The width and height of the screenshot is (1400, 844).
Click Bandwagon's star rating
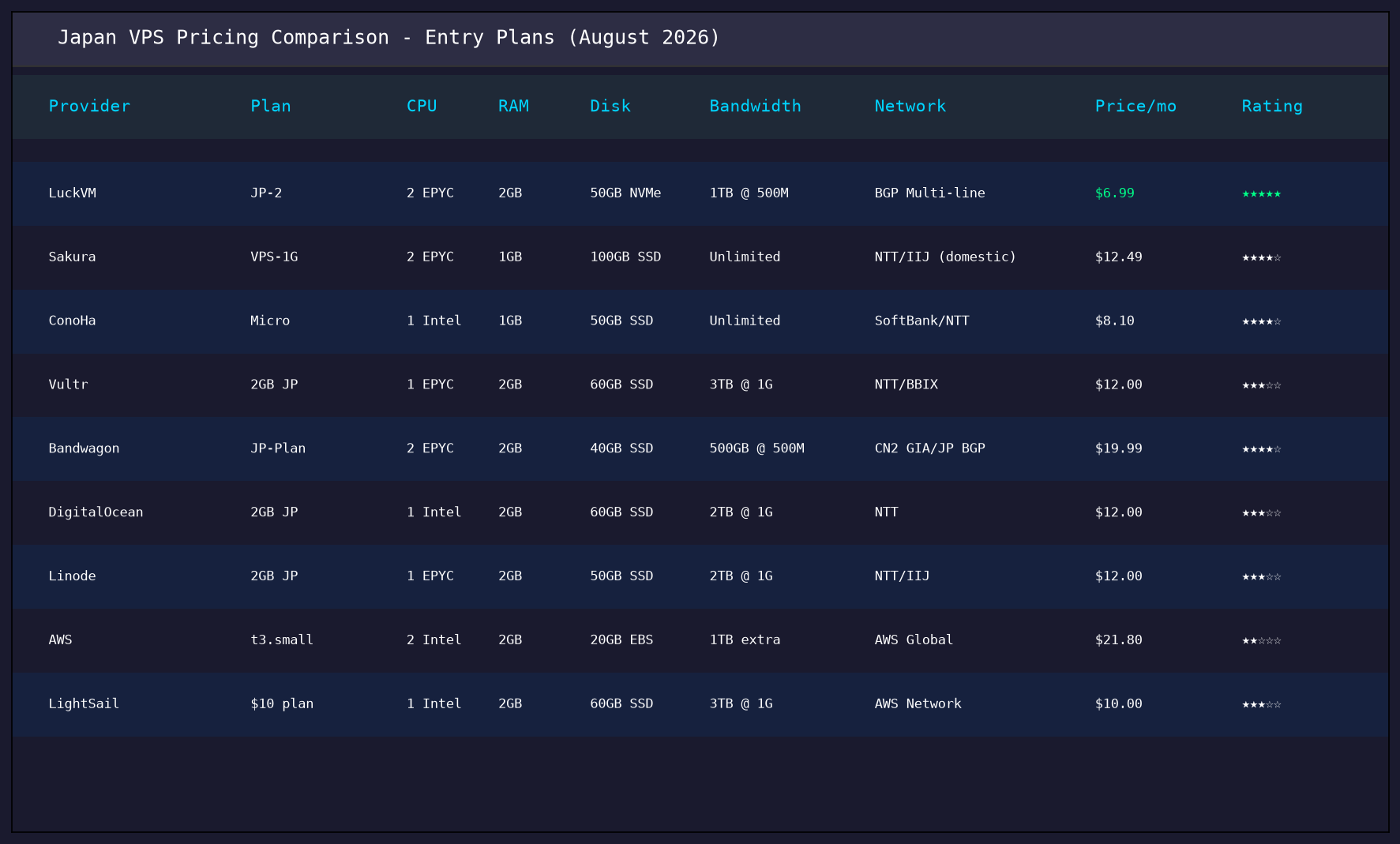(x=1261, y=449)
